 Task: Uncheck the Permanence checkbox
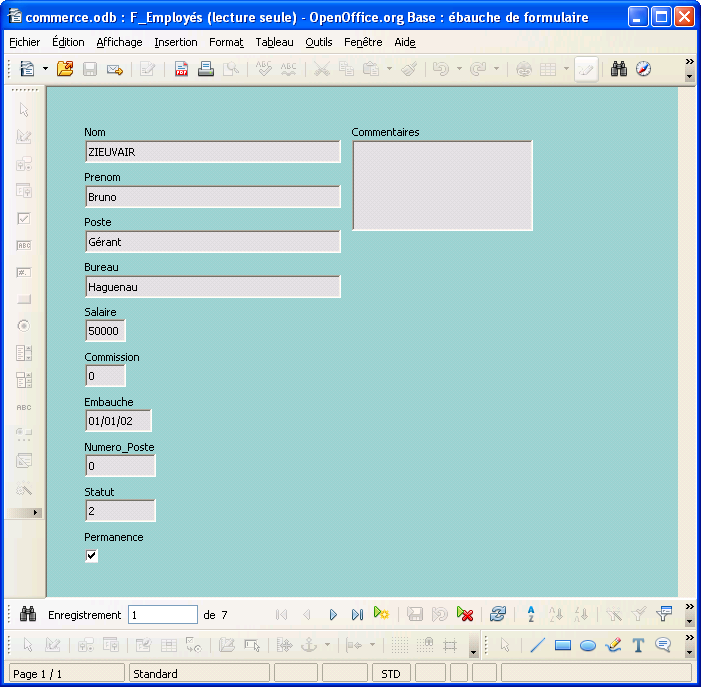(x=92, y=556)
